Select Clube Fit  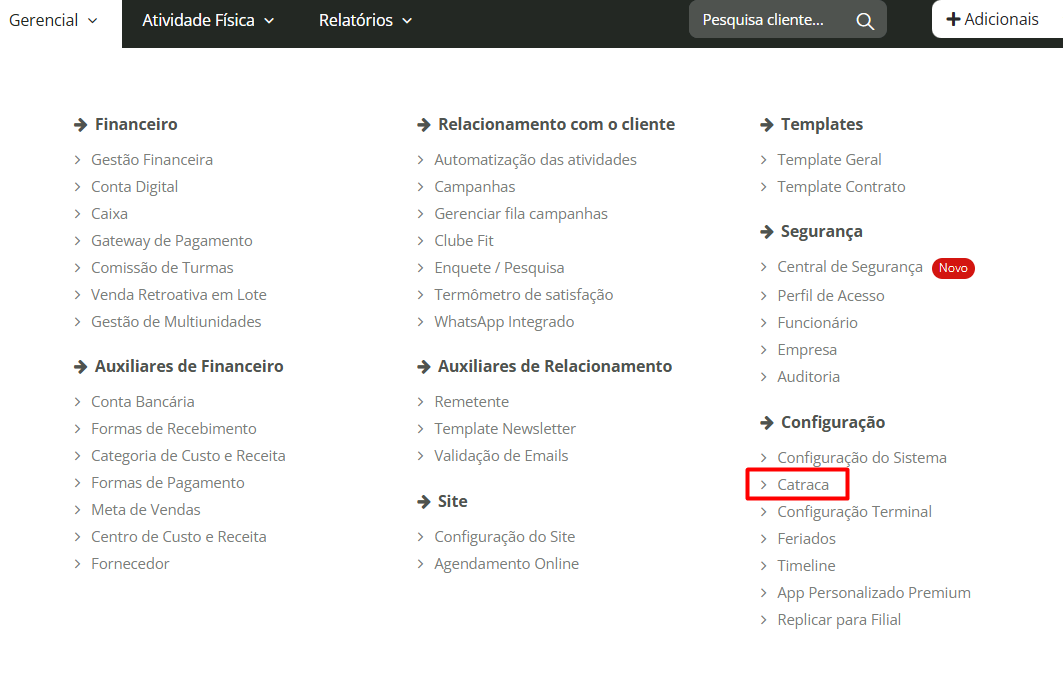click(x=464, y=241)
